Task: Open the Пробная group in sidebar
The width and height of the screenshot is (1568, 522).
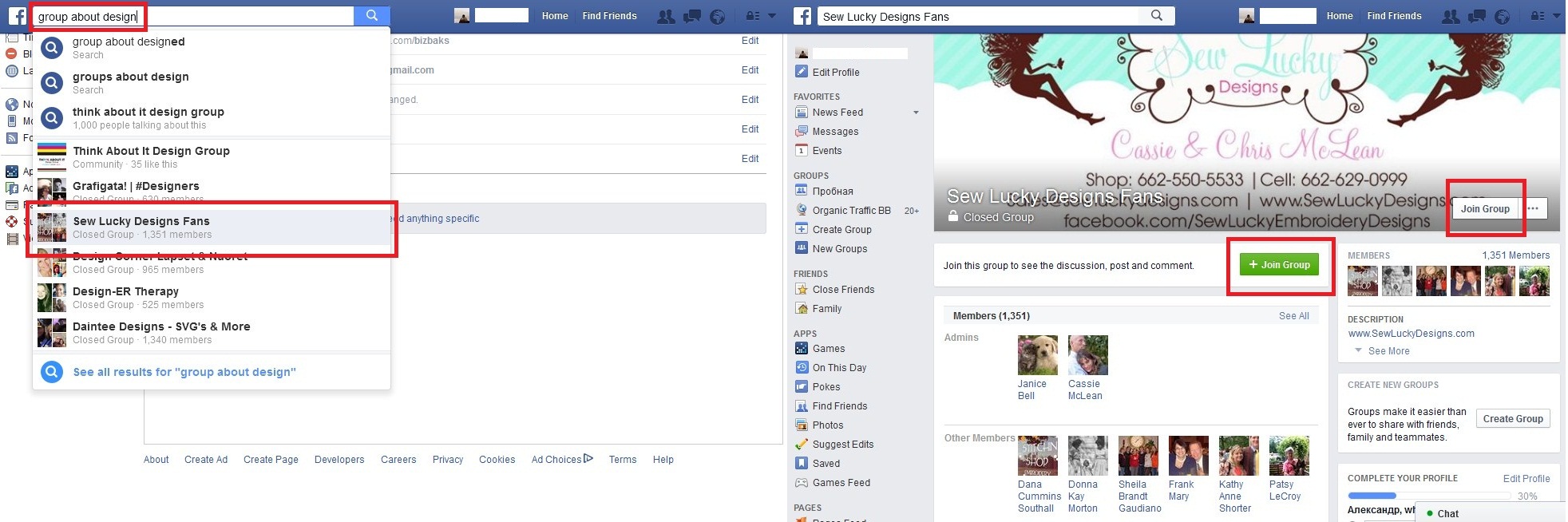Action: coord(833,192)
